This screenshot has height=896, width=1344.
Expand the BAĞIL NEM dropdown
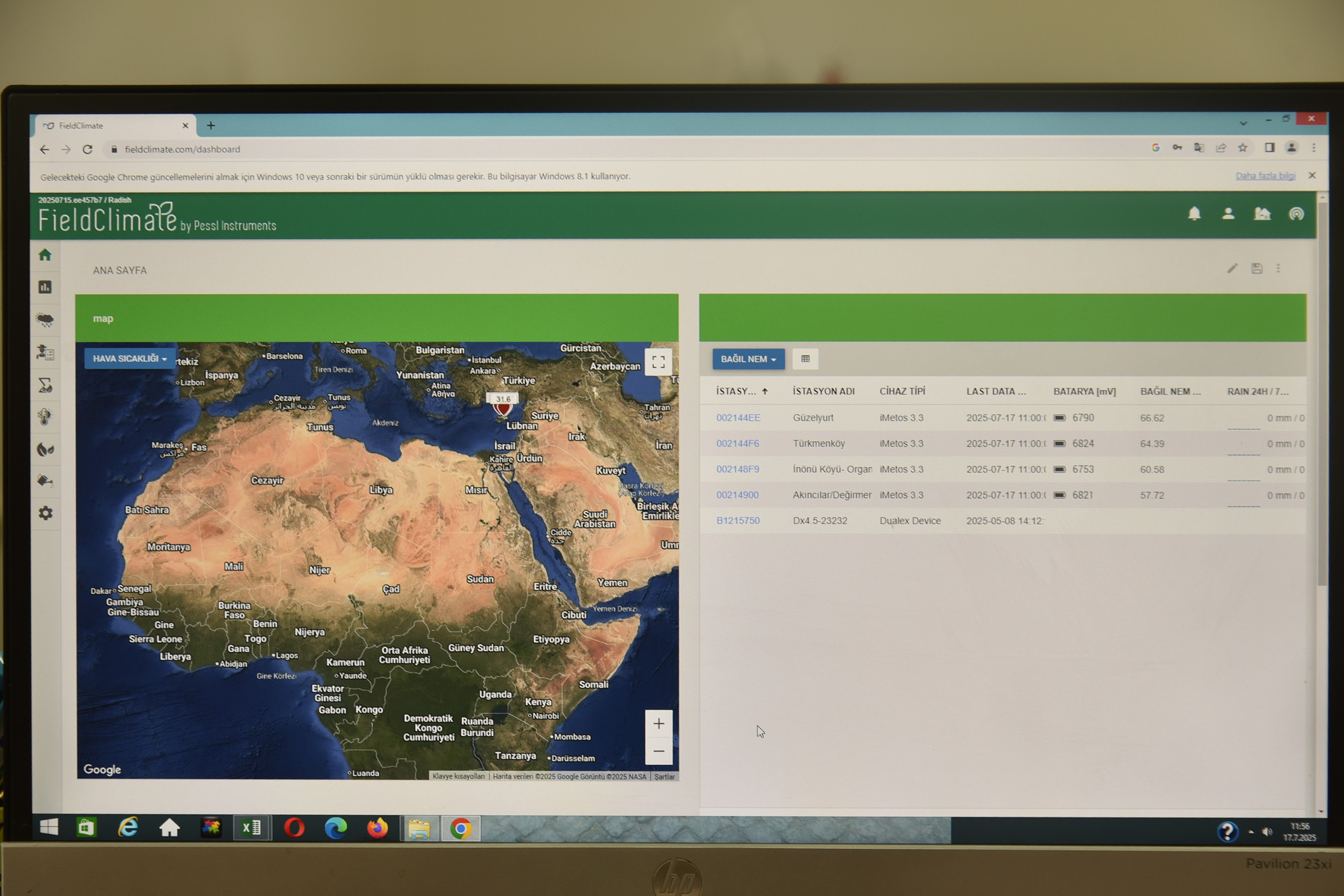pyautogui.click(x=748, y=359)
